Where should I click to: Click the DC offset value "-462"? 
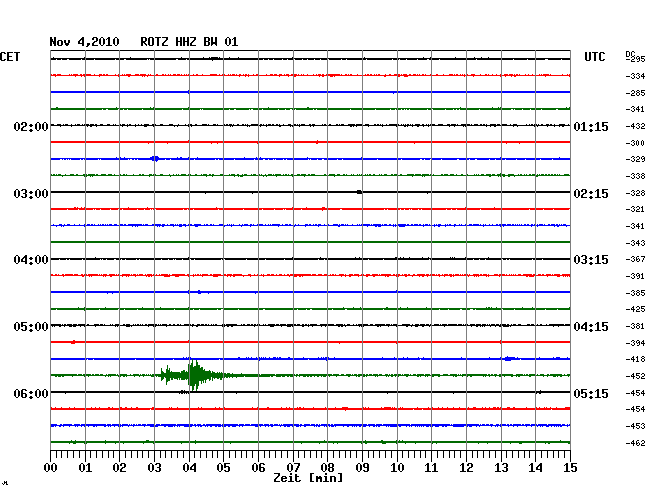click(x=635, y=443)
